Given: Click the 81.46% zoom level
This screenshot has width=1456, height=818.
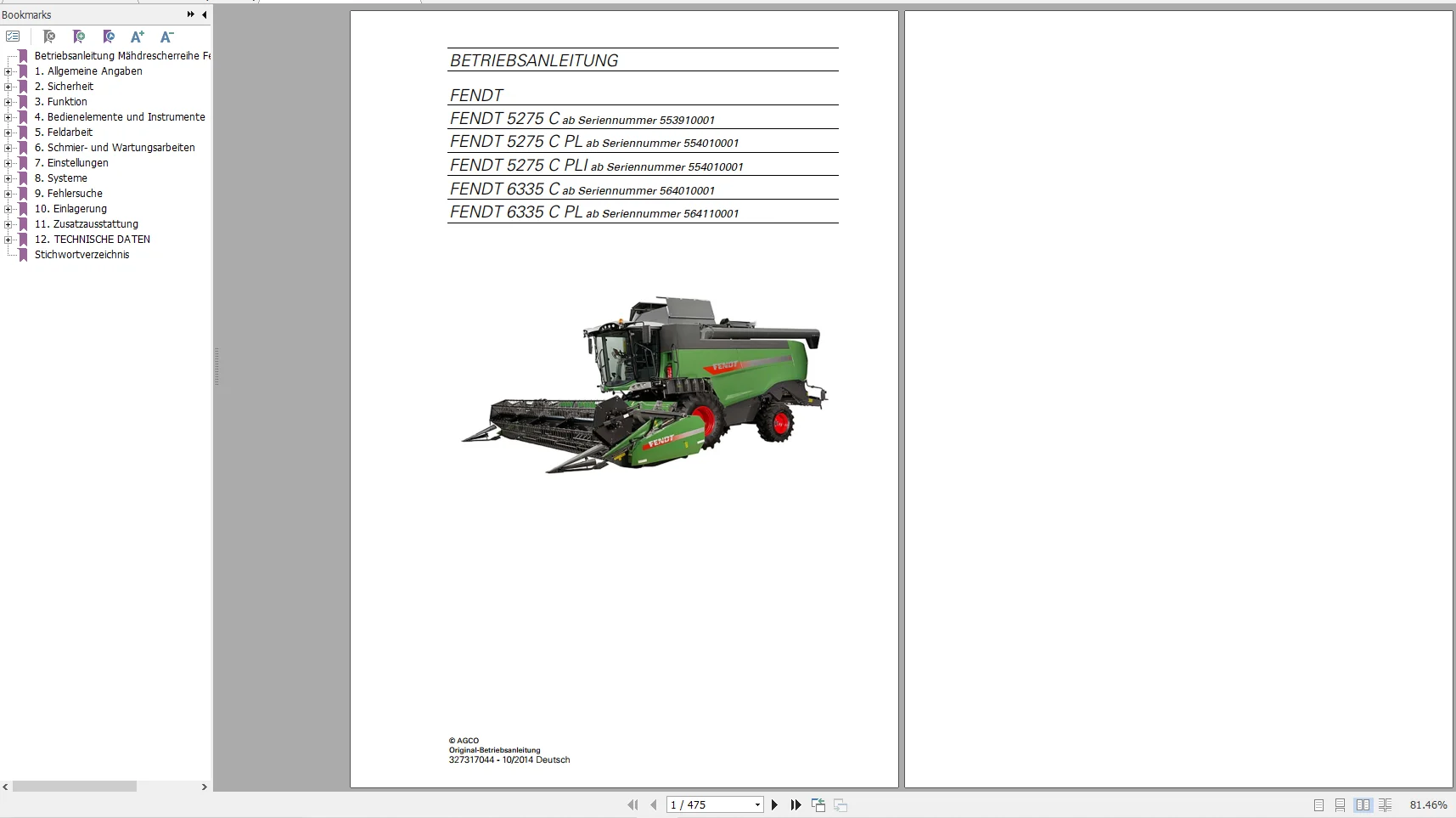Looking at the screenshot, I should (1428, 804).
